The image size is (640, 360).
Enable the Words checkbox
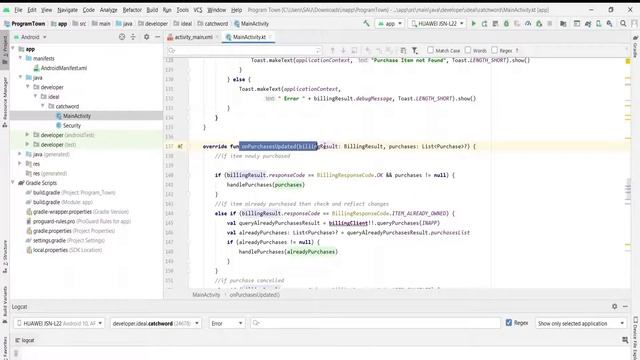click(468, 50)
